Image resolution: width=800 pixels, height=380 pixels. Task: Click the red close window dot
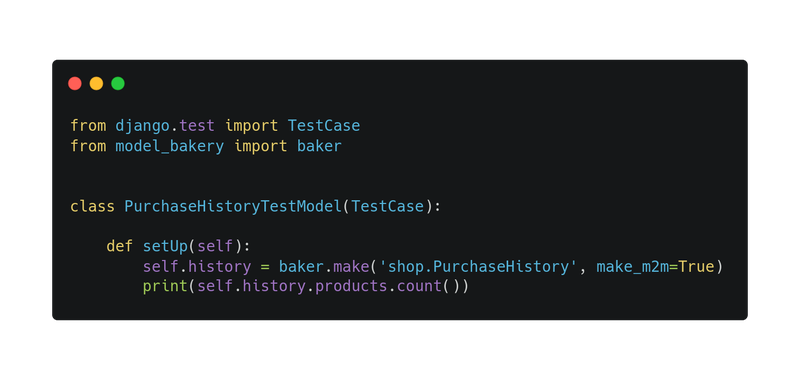[x=75, y=84]
